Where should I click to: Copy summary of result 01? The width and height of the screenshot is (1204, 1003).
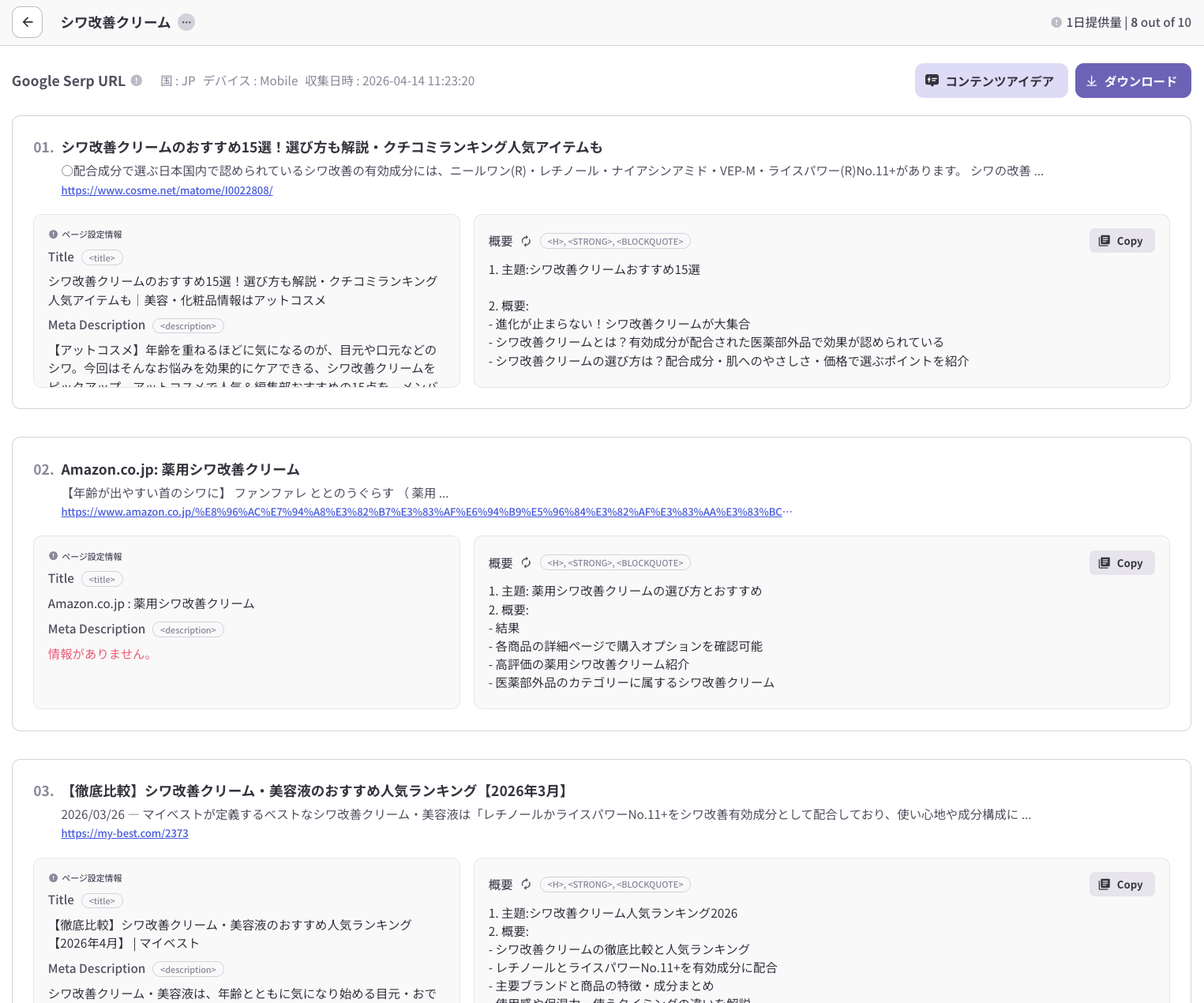click(1122, 241)
